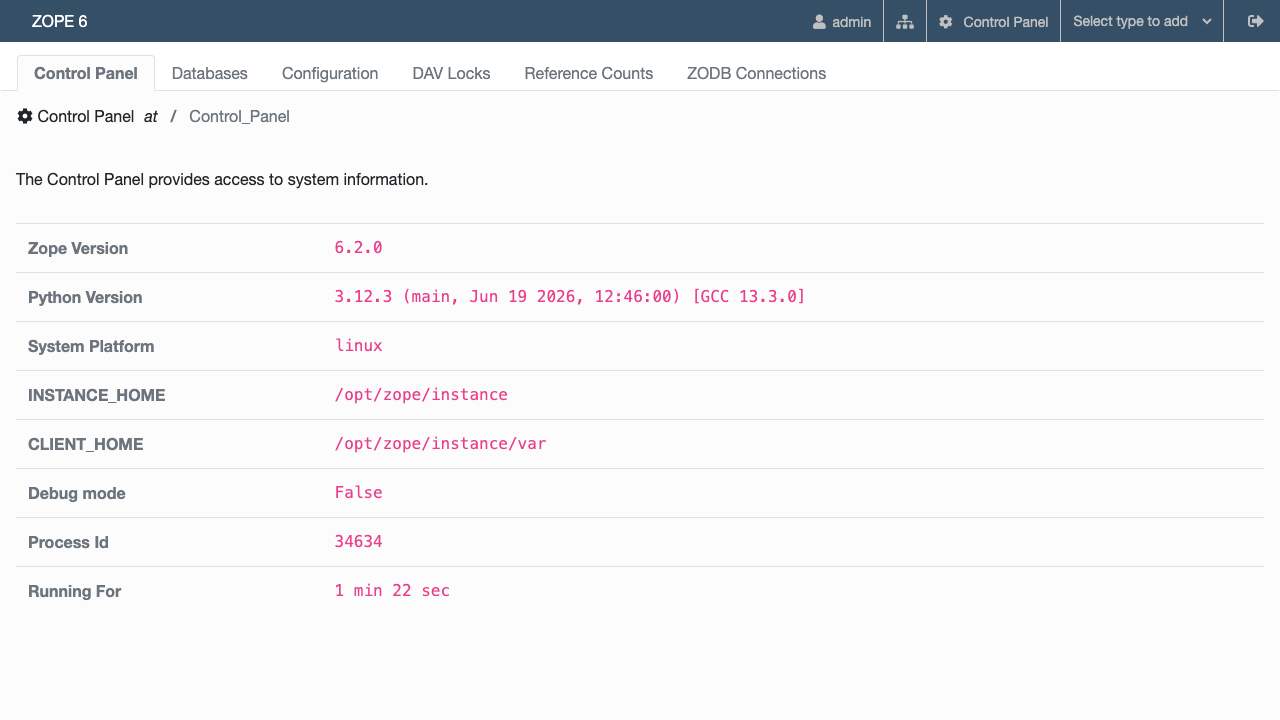Click the System Platform value linux
1280x720 pixels.
click(359, 346)
